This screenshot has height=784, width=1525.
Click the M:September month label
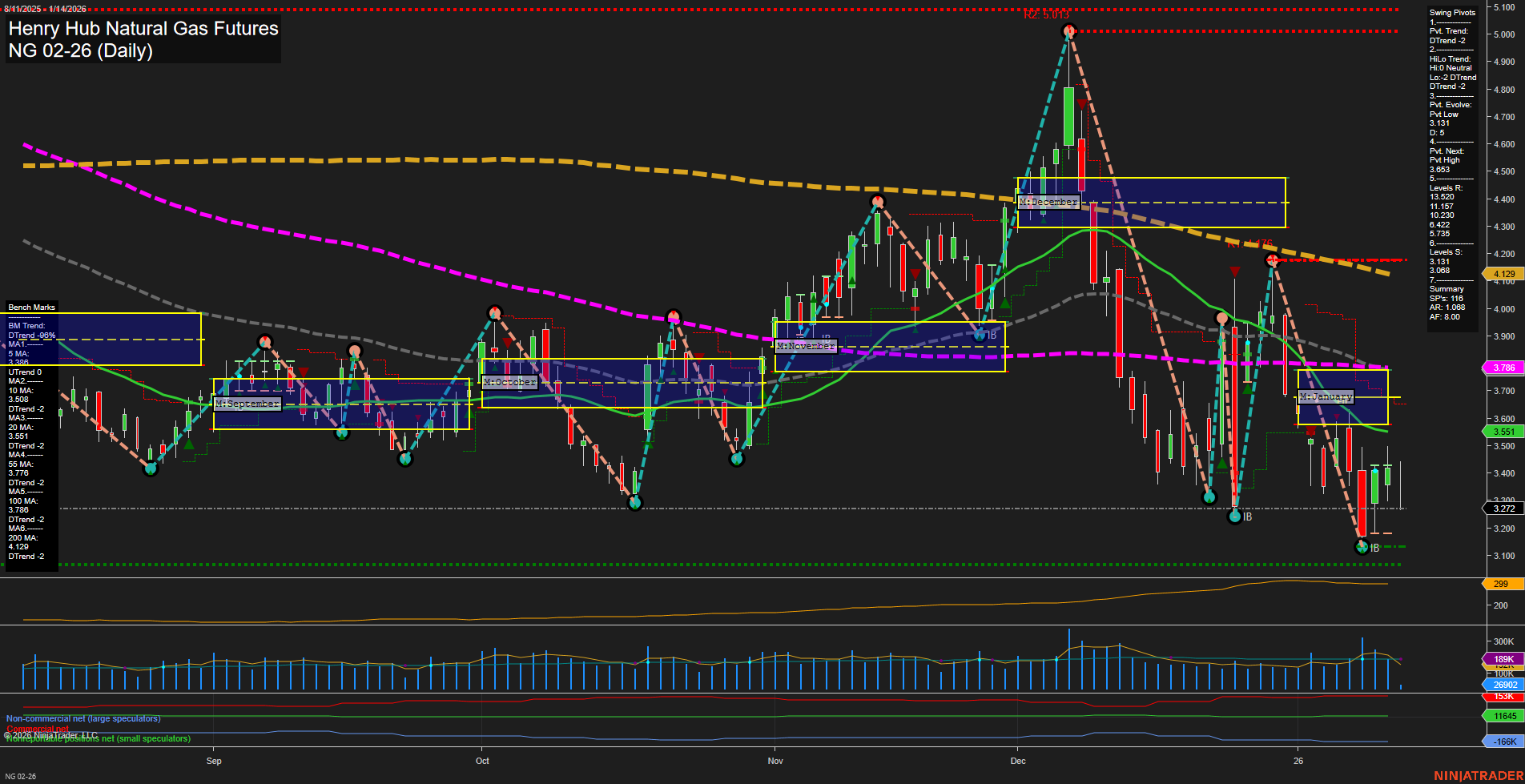pyautogui.click(x=247, y=404)
